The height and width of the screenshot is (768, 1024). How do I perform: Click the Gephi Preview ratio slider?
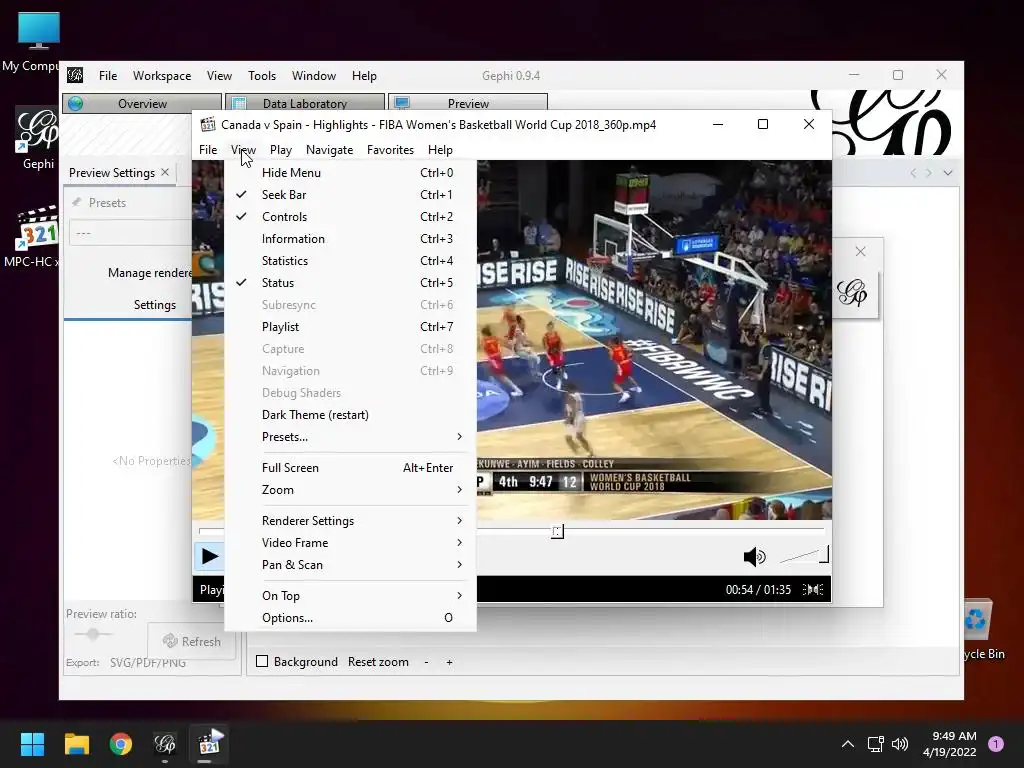point(93,633)
